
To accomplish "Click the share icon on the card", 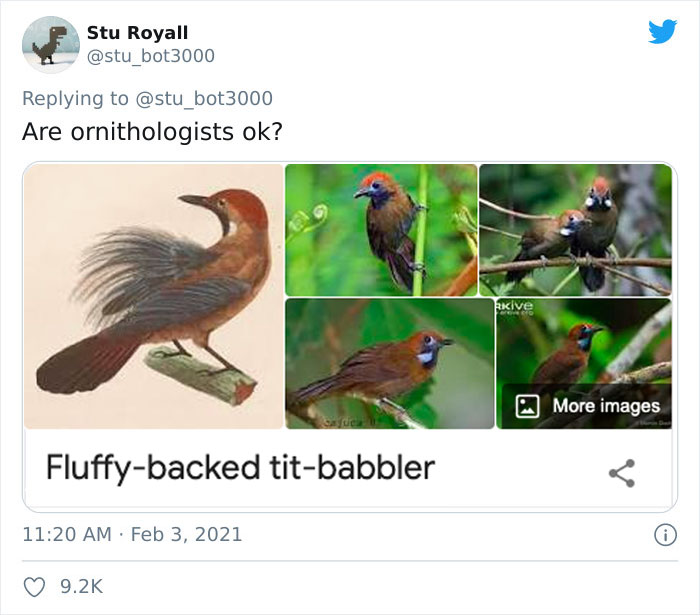I will 622,473.
